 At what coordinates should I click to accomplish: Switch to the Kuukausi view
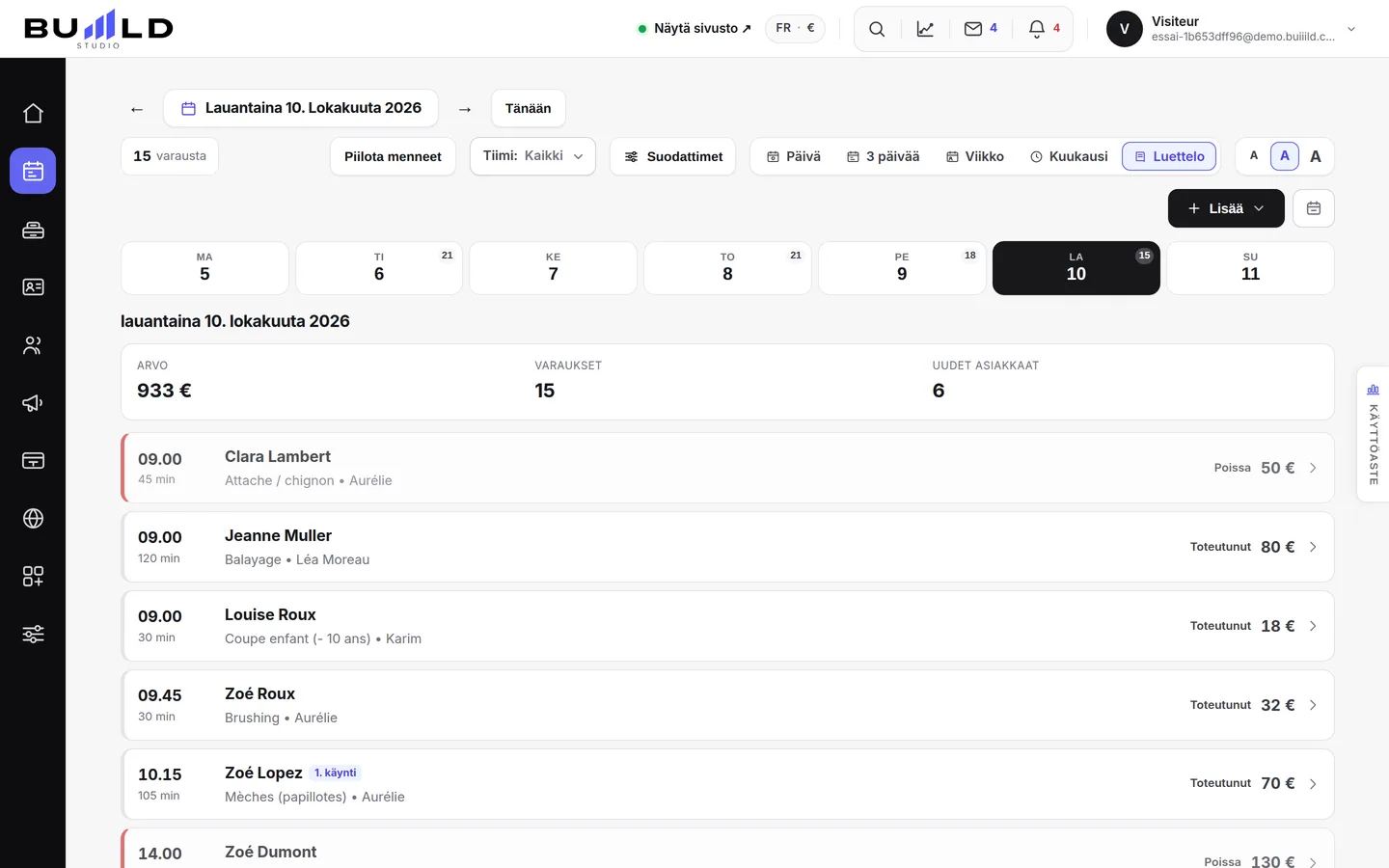[1069, 156]
